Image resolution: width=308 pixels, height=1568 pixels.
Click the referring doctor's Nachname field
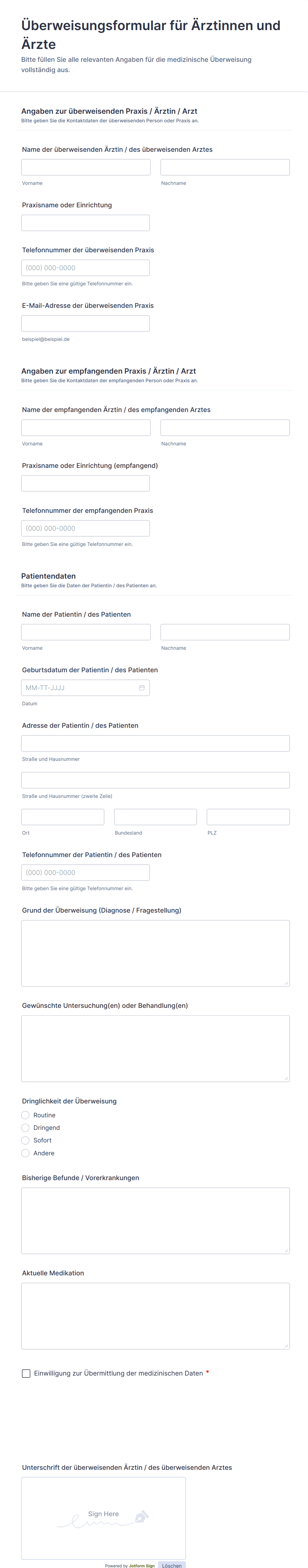[x=225, y=167]
